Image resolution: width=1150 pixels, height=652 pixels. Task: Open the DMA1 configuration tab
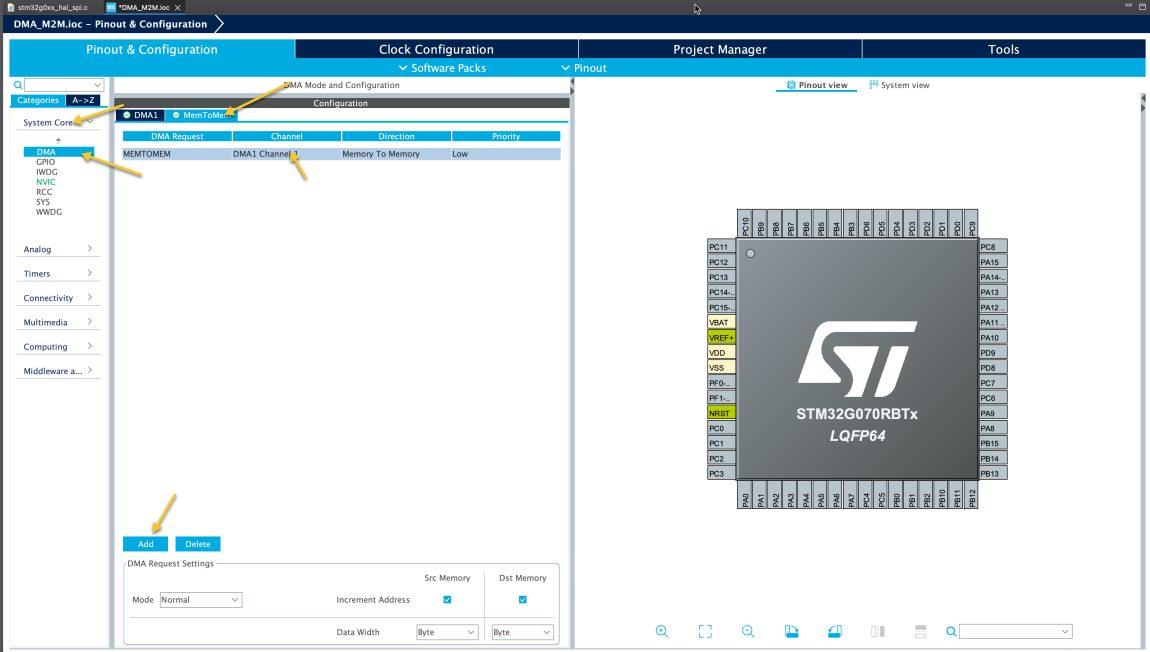[x=140, y=115]
